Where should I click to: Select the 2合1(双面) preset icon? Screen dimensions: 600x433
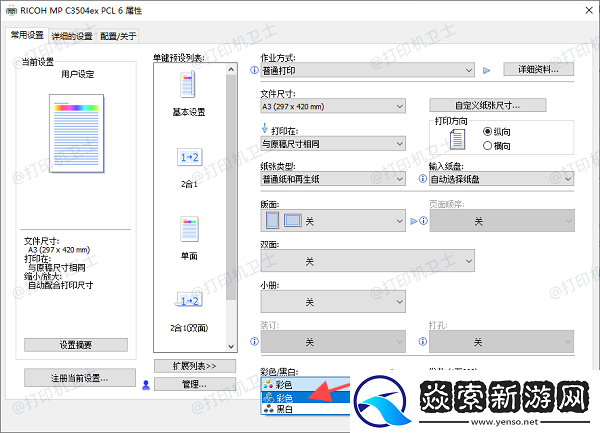point(189,300)
